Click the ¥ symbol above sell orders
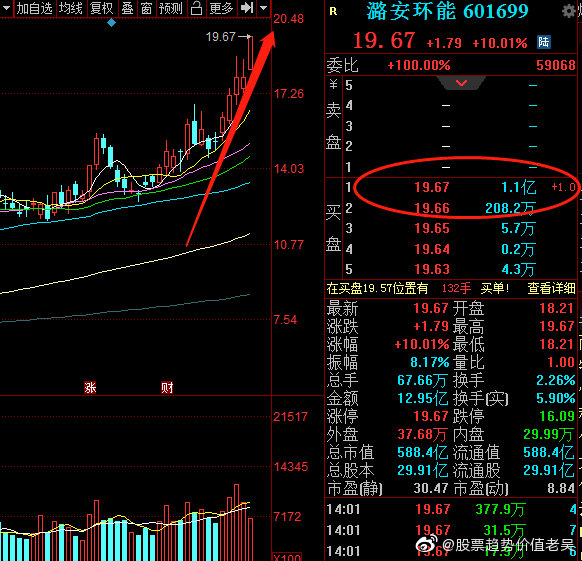The height and width of the screenshot is (561, 582). [x=333, y=85]
